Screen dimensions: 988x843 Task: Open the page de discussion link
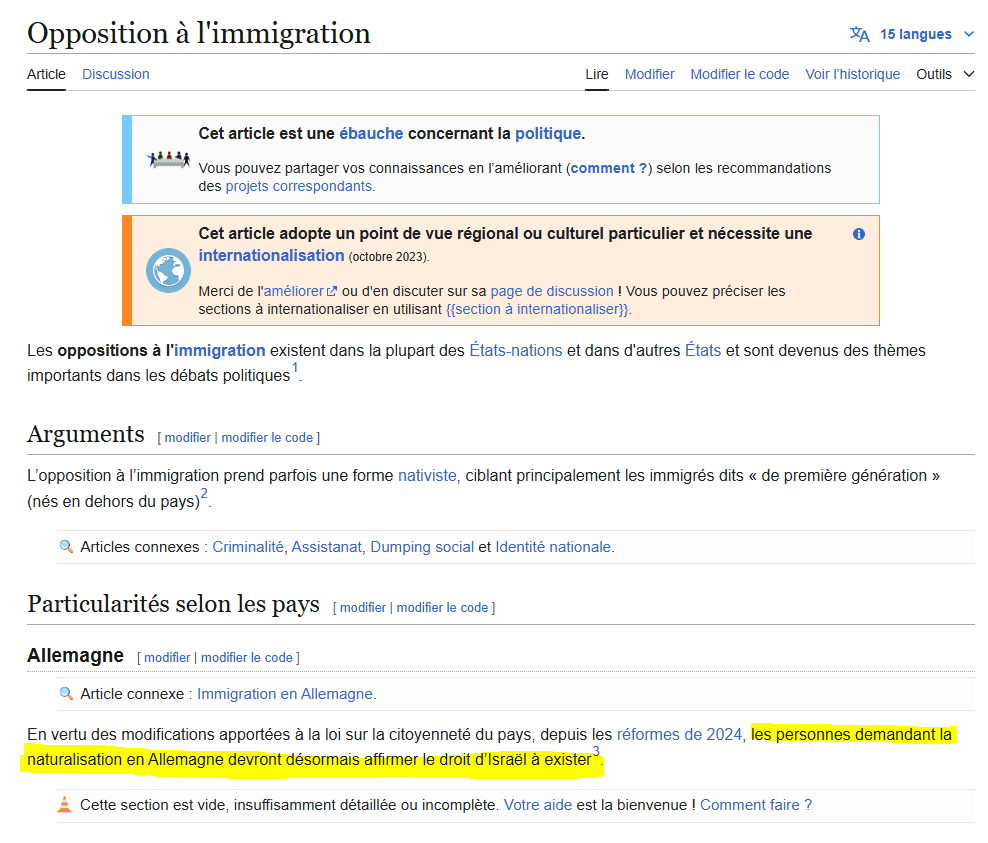point(552,291)
